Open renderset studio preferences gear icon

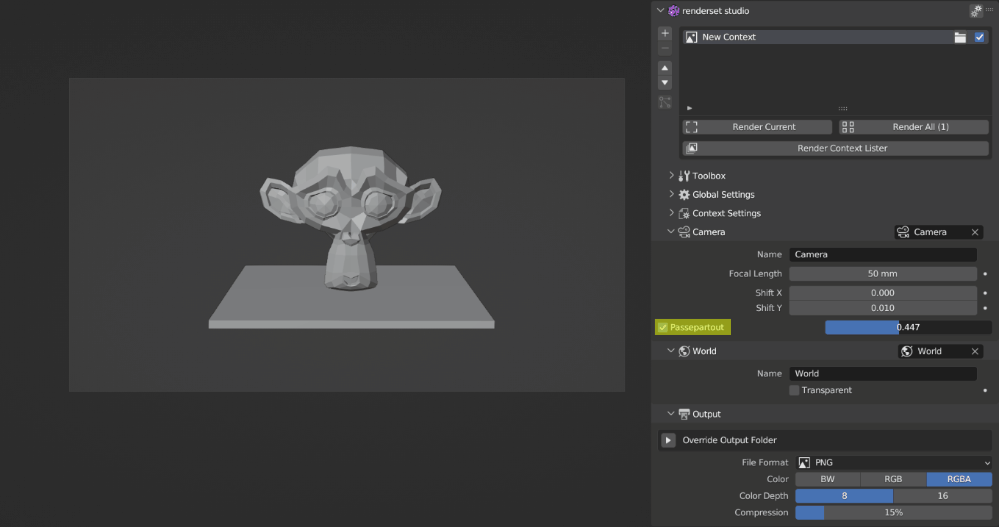coord(976,11)
